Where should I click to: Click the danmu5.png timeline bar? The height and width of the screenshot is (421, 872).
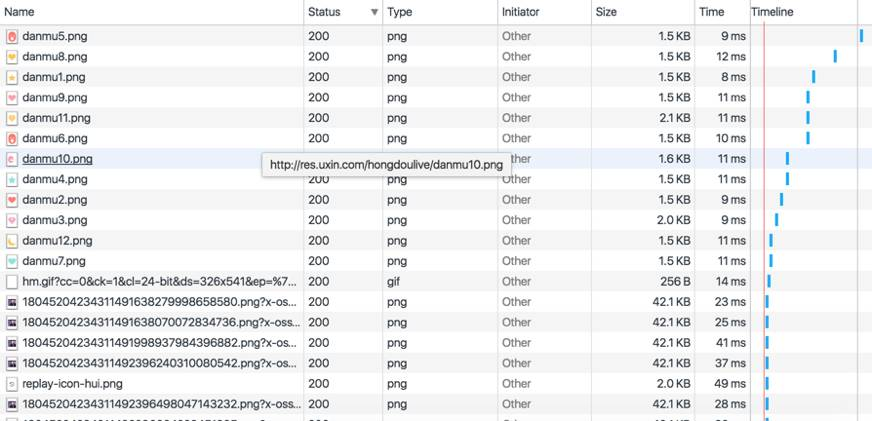pyautogui.click(x=861, y=36)
